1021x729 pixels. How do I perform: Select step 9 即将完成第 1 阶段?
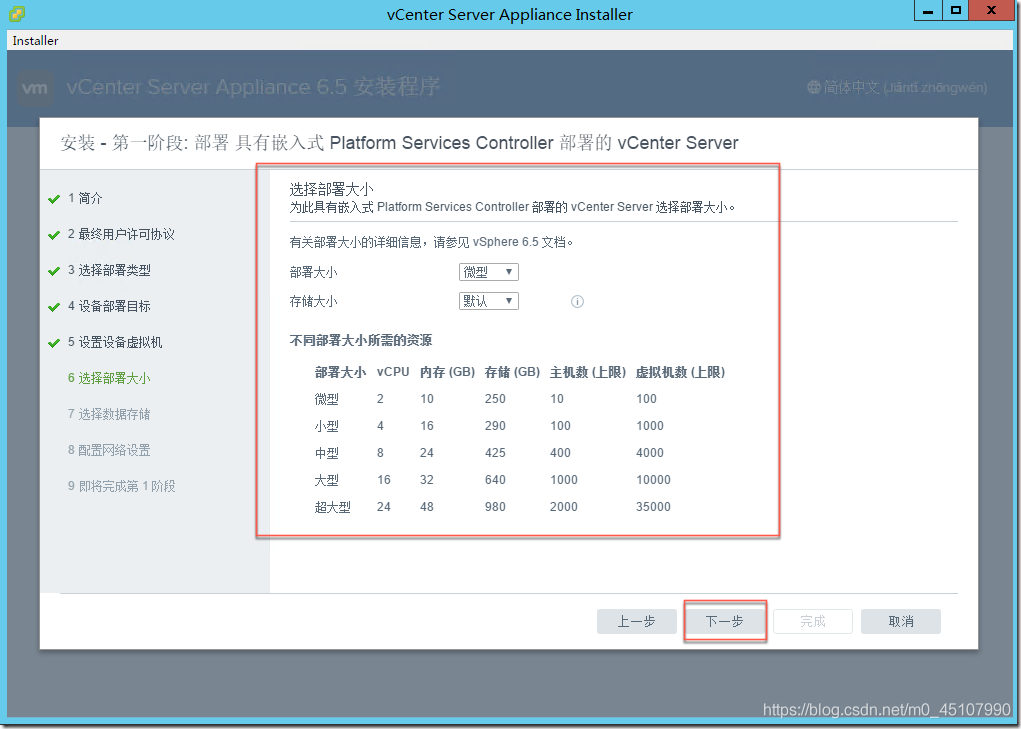[x=122, y=486]
